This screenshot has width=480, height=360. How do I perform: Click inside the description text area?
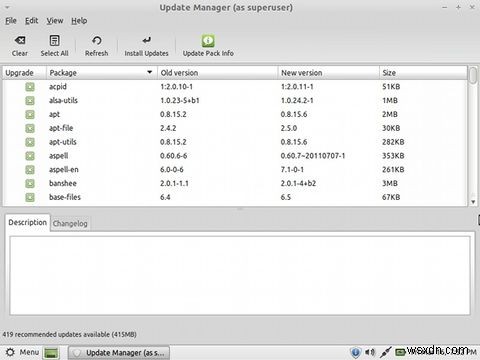point(240,275)
